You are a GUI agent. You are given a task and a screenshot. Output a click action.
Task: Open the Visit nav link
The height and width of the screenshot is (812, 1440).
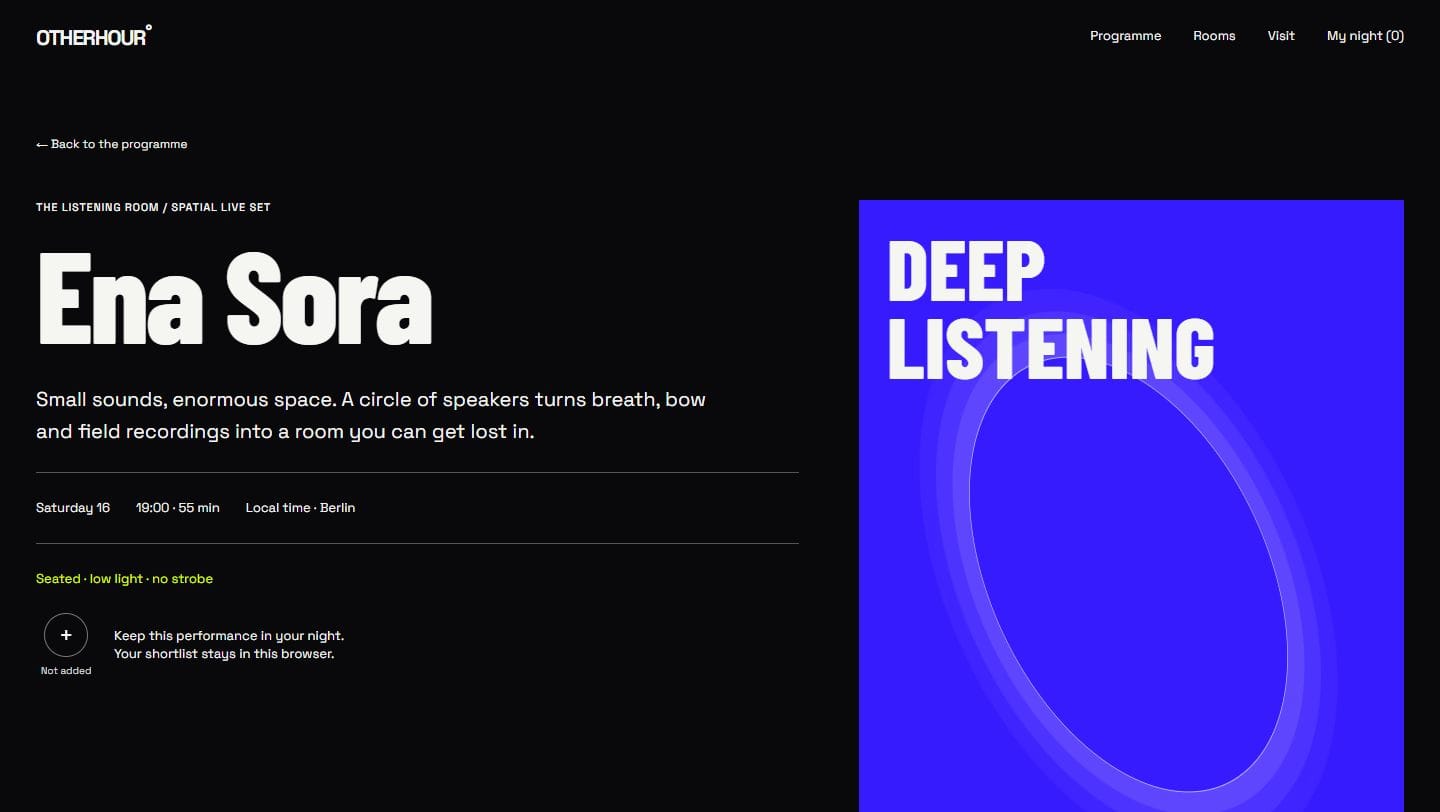pyautogui.click(x=1281, y=36)
